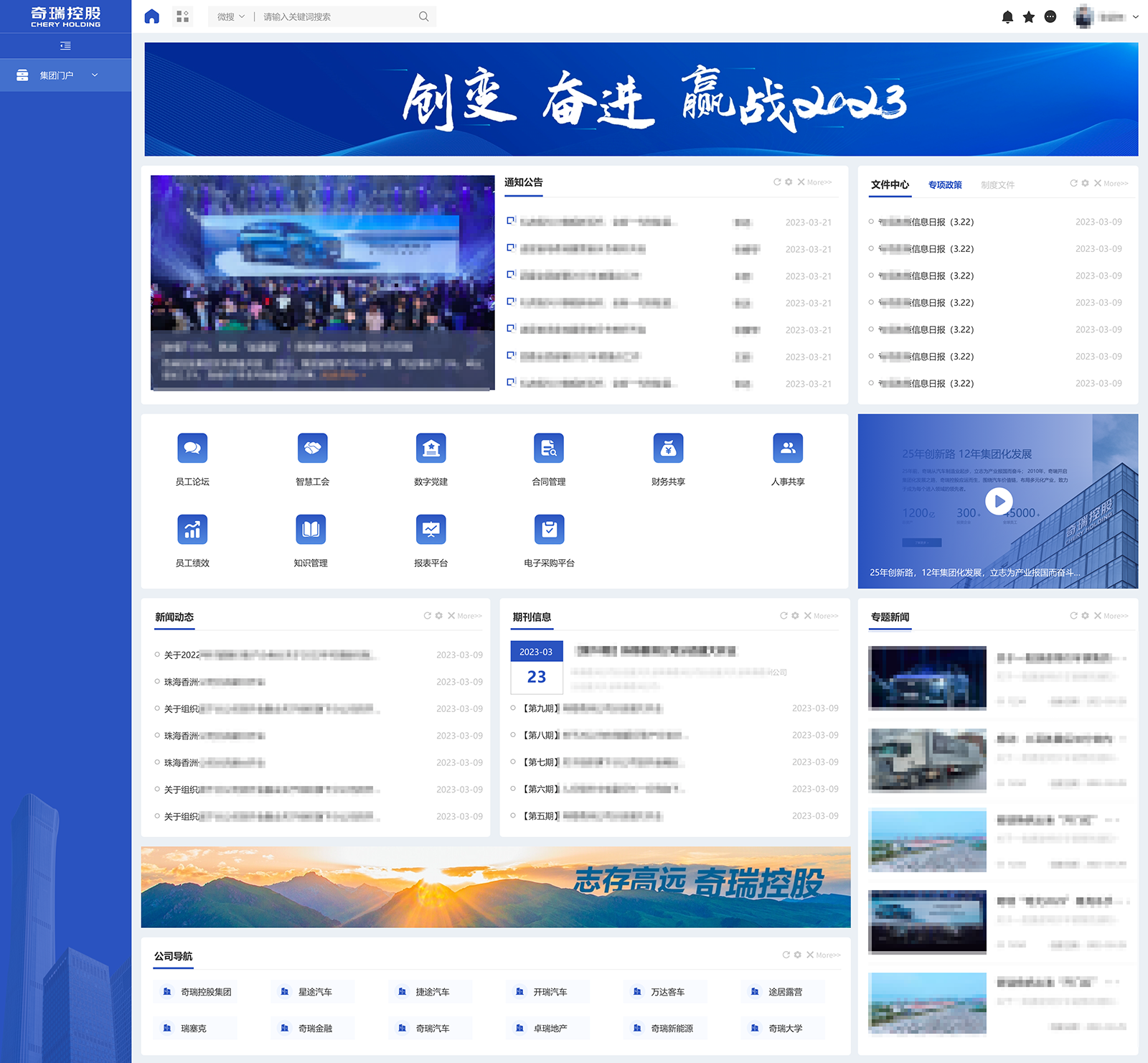Refresh the 公司导航 panel
The height and width of the screenshot is (1063, 1148).
click(786, 955)
